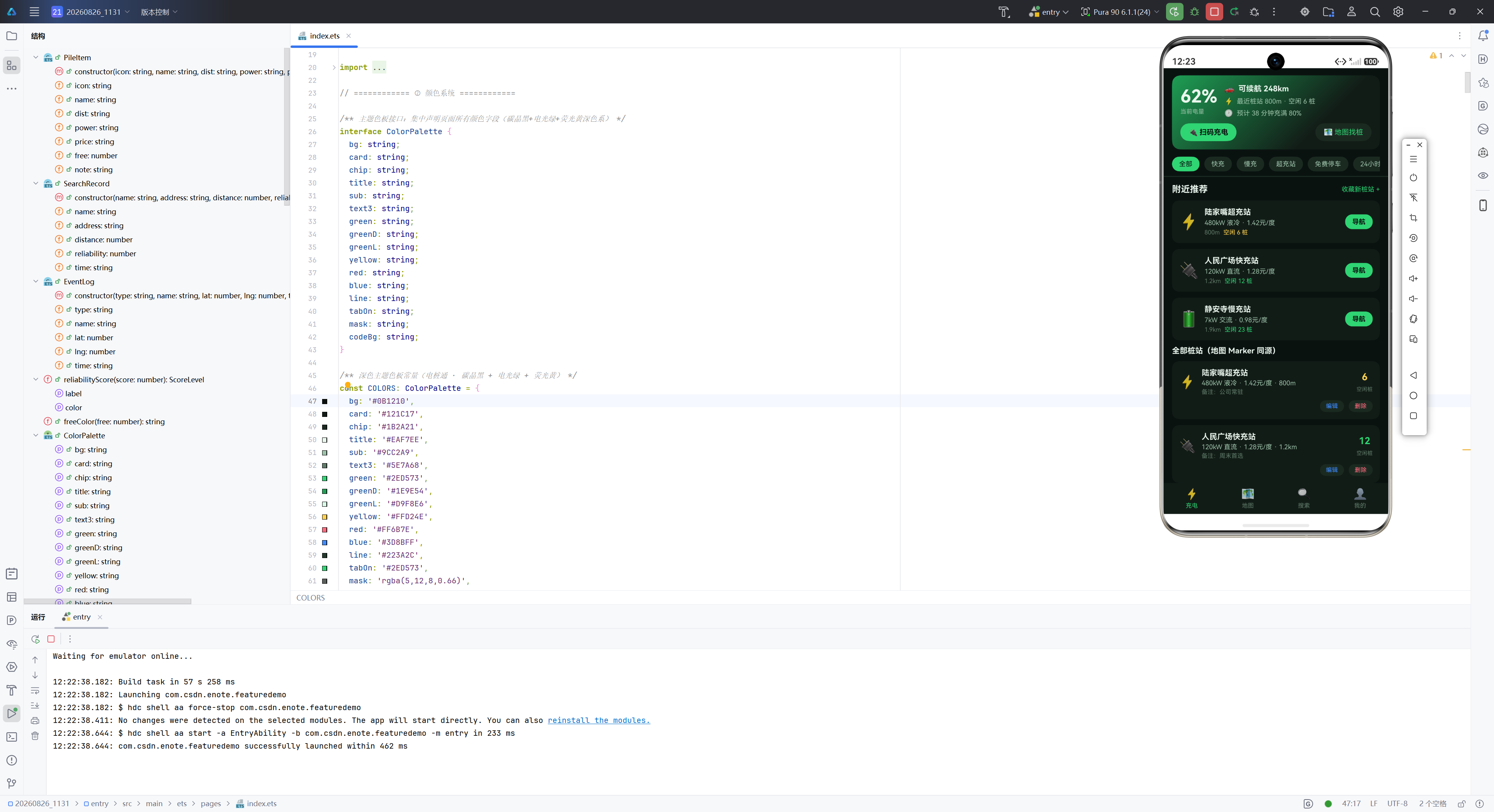Click the yellow color swatch on line 56

tap(325, 516)
